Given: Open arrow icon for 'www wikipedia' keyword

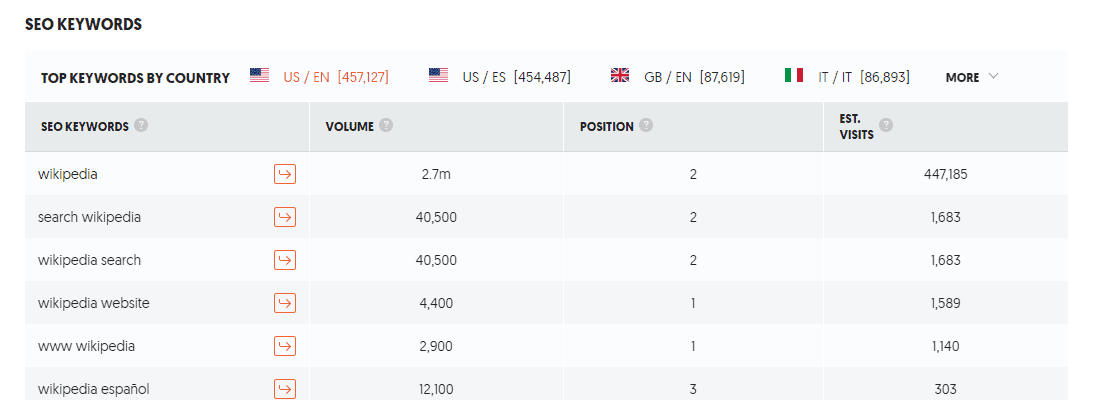Looking at the screenshot, I should 285,346.
